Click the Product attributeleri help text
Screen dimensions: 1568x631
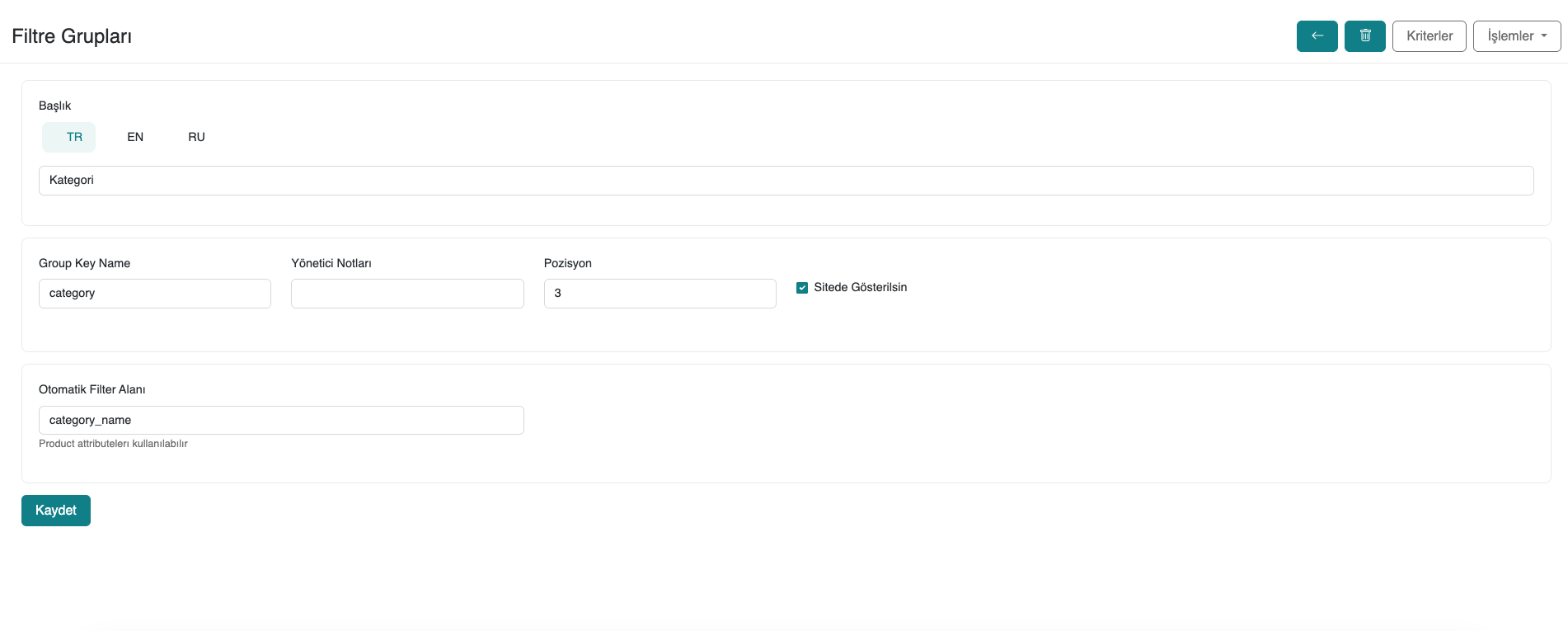113,444
